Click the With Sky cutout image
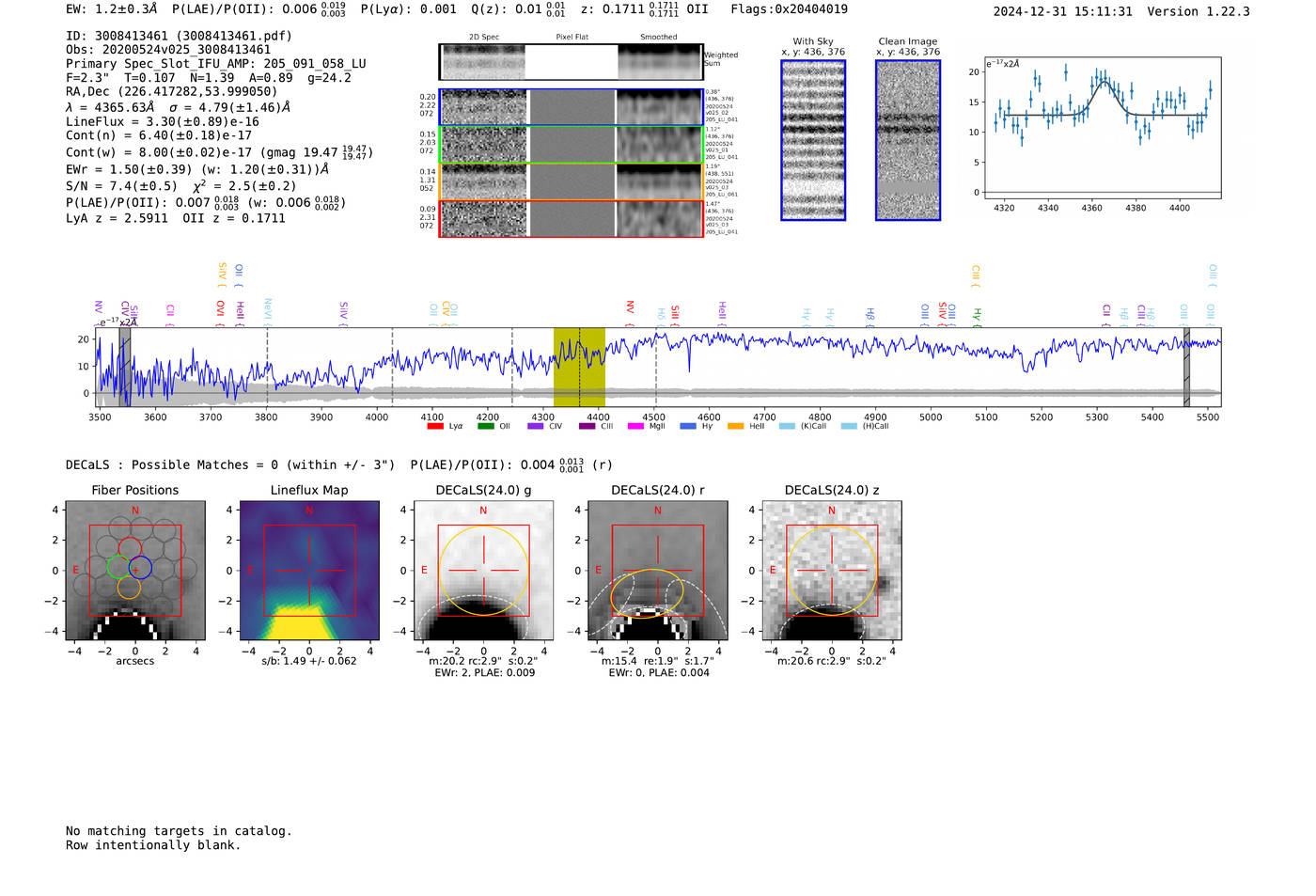1316x896 pixels. point(813,140)
